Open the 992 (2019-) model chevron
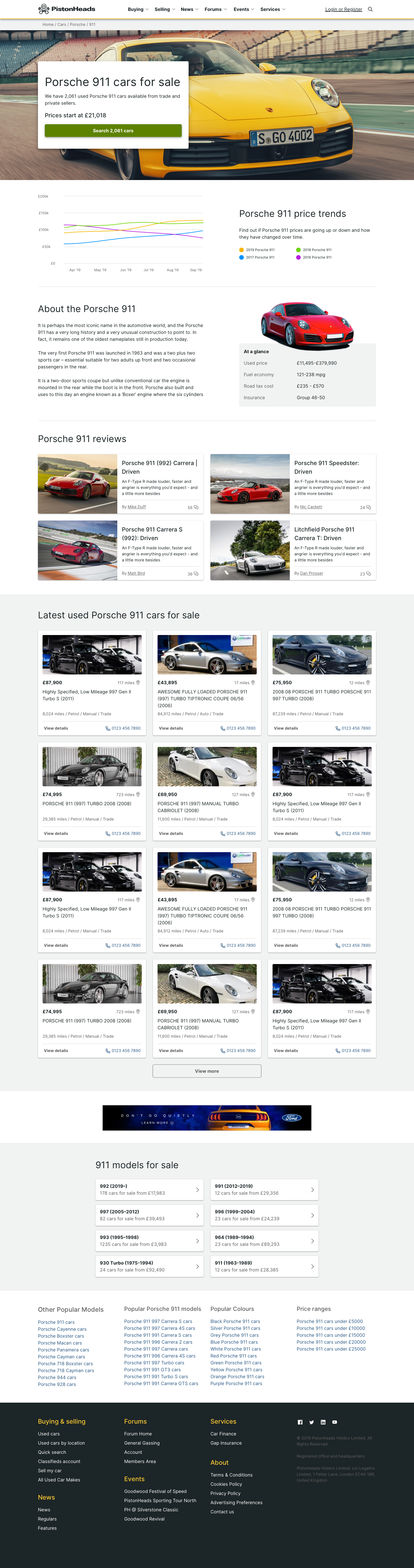The width and height of the screenshot is (414, 1568). 197,1190
